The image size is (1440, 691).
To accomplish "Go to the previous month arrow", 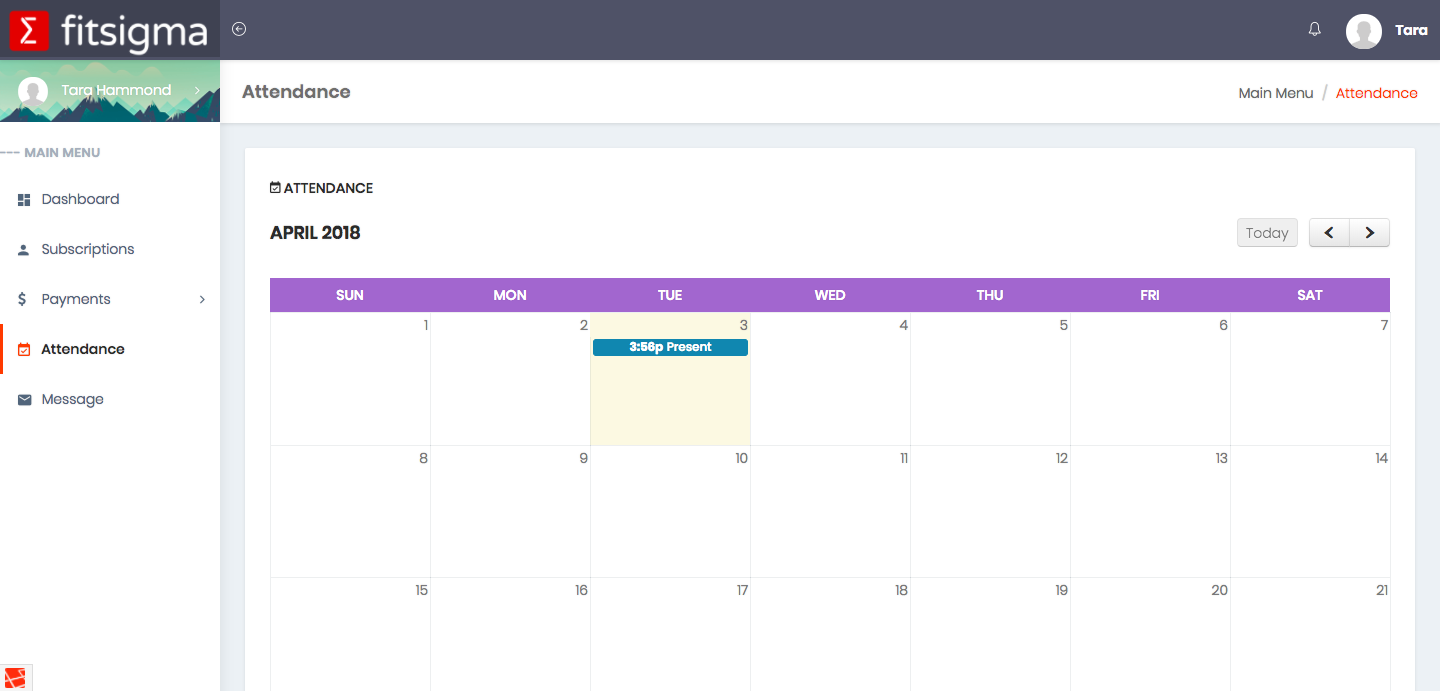I will (x=1329, y=233).
